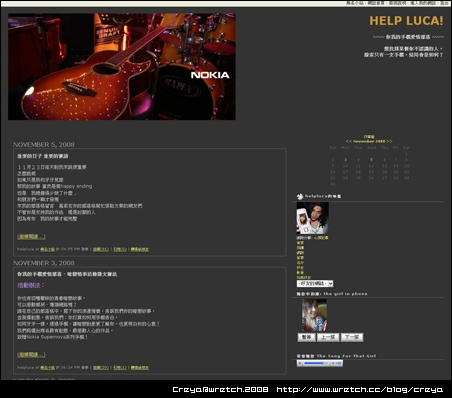The width and height of the screenshot is (452, 398).
Task: Show previous slide with 上一張 button
Action: (328, 337)
